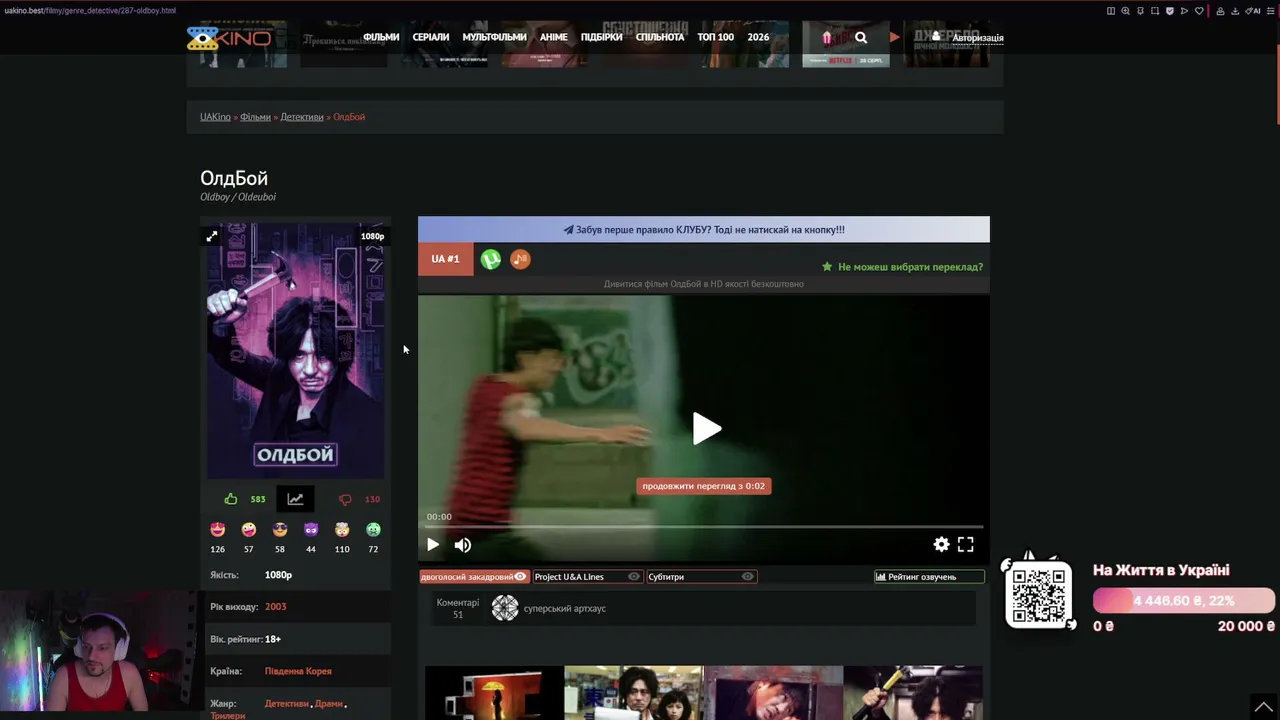This screenshot has height=720, width=1280.
Task: Open video player settings gear
Action: (941, 544)
